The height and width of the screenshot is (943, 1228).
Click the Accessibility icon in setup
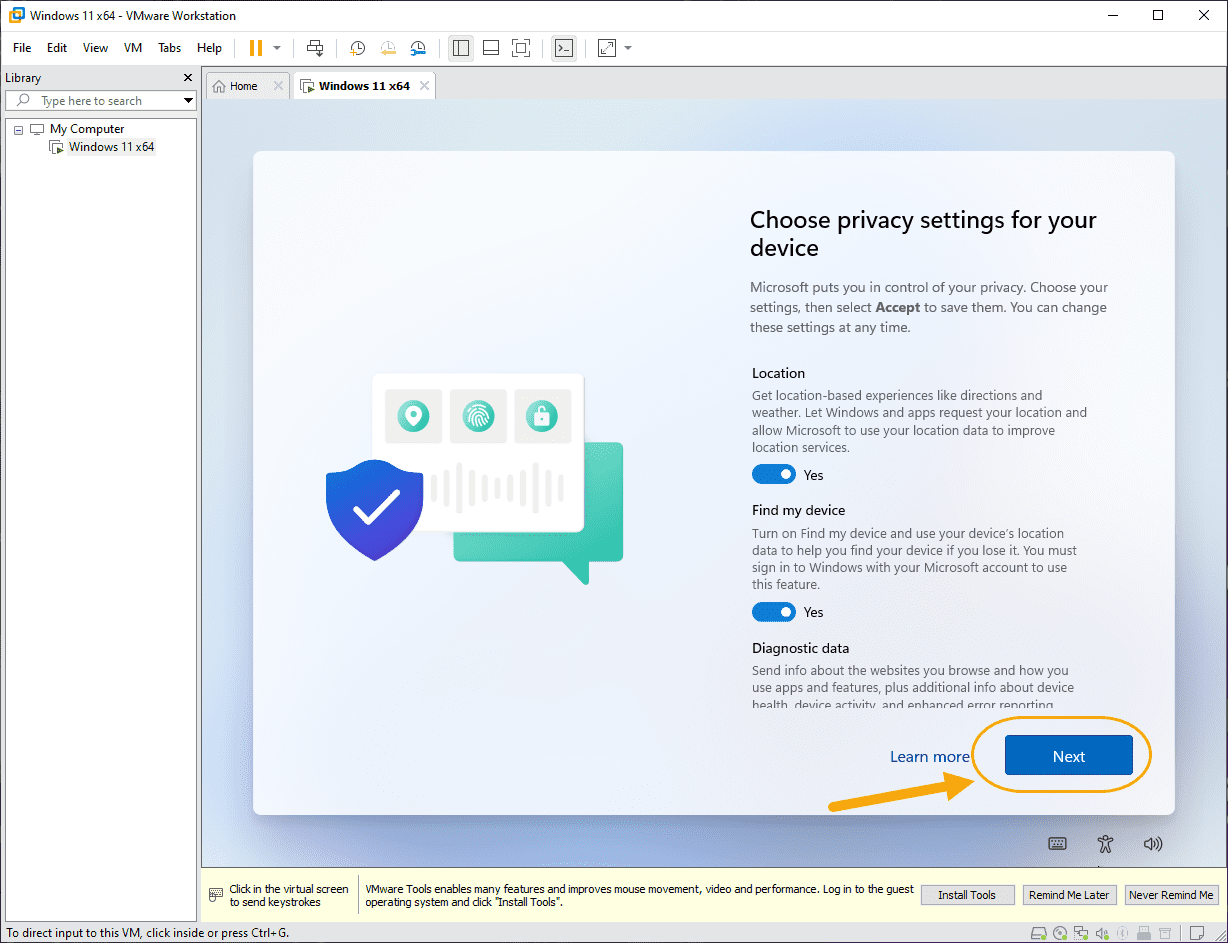pos(1104,843)
